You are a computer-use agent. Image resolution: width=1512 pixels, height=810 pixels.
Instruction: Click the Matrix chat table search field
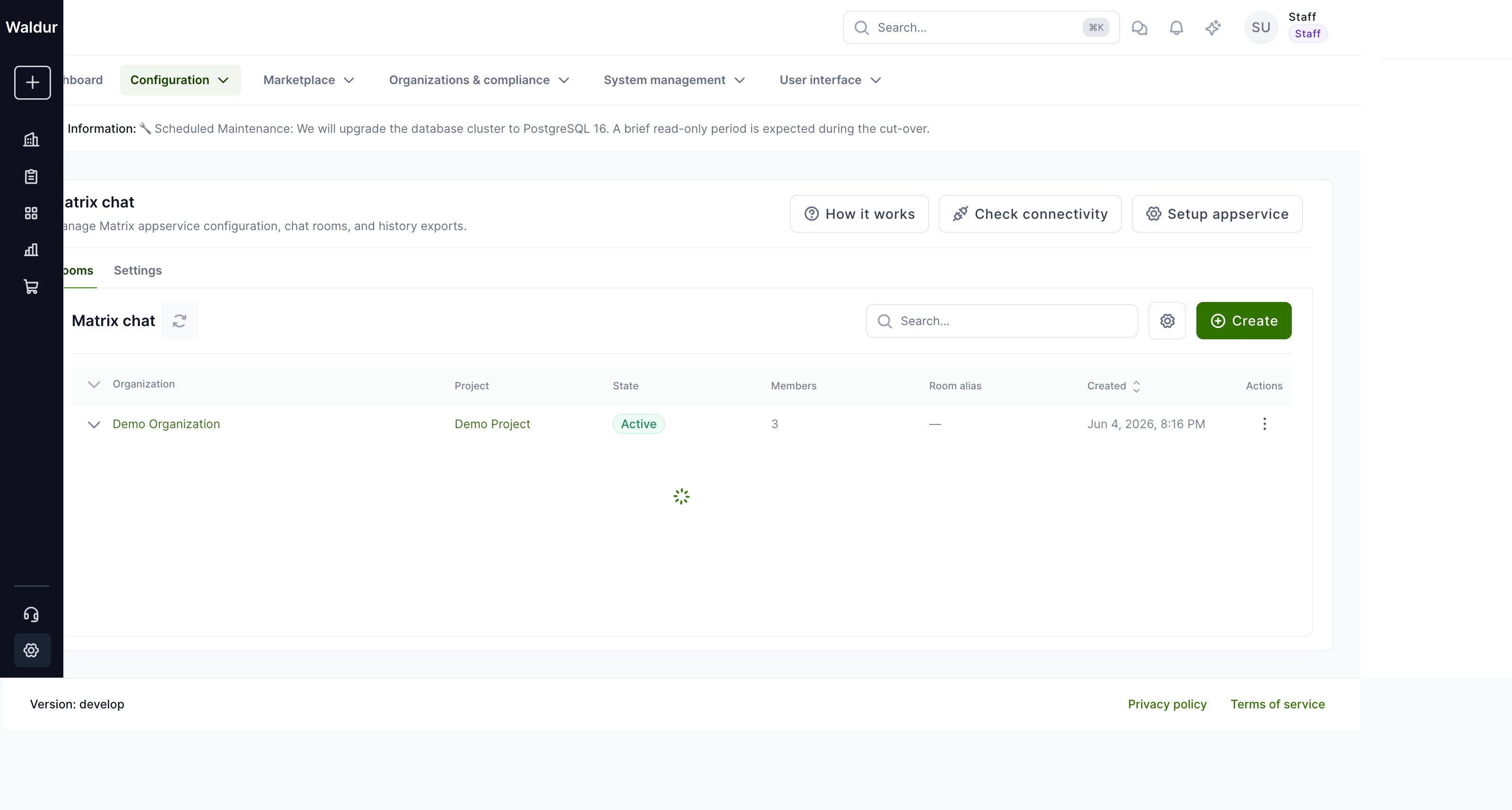click(1002, 320)
